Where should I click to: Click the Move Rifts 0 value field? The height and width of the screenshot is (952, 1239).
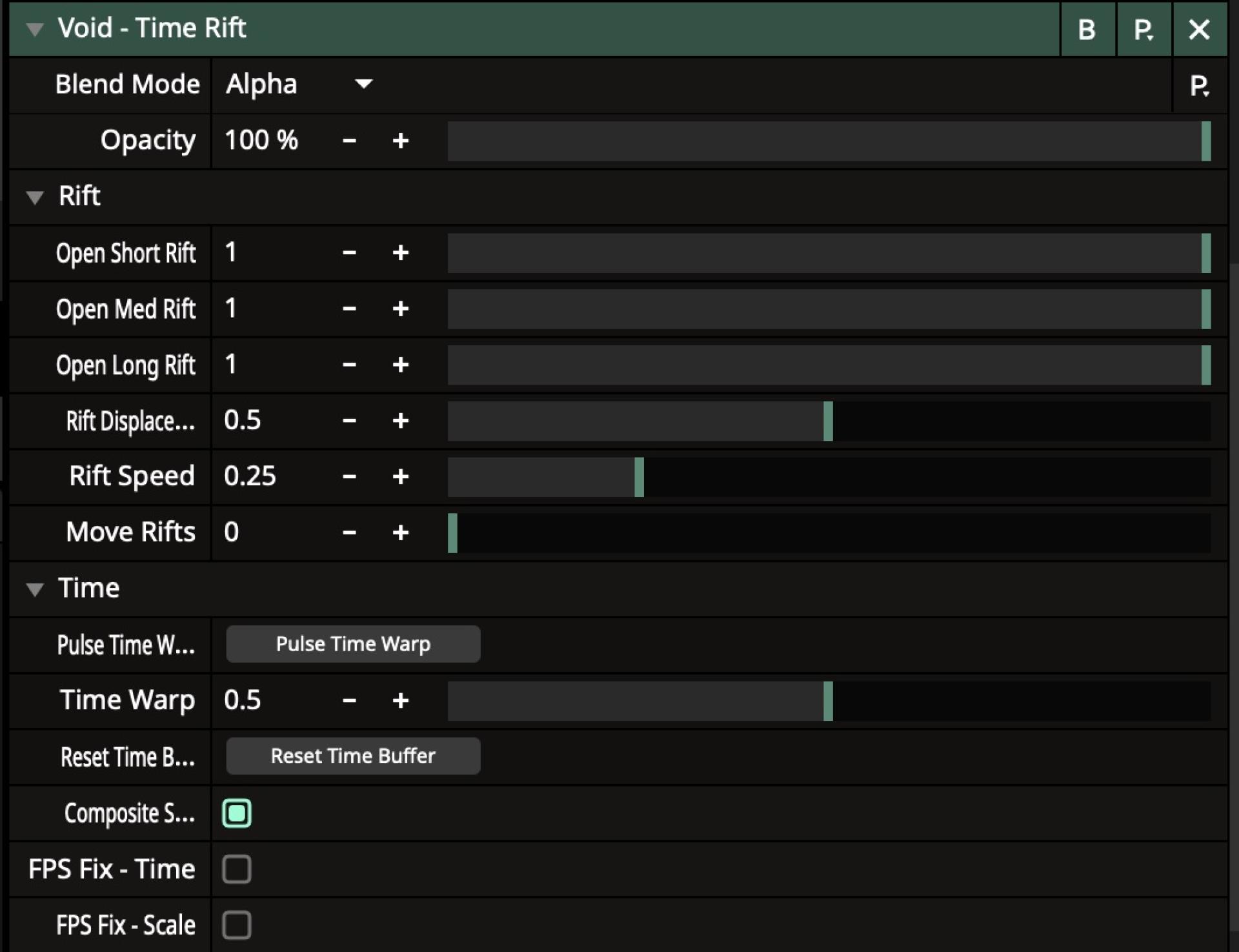[232, 532]
